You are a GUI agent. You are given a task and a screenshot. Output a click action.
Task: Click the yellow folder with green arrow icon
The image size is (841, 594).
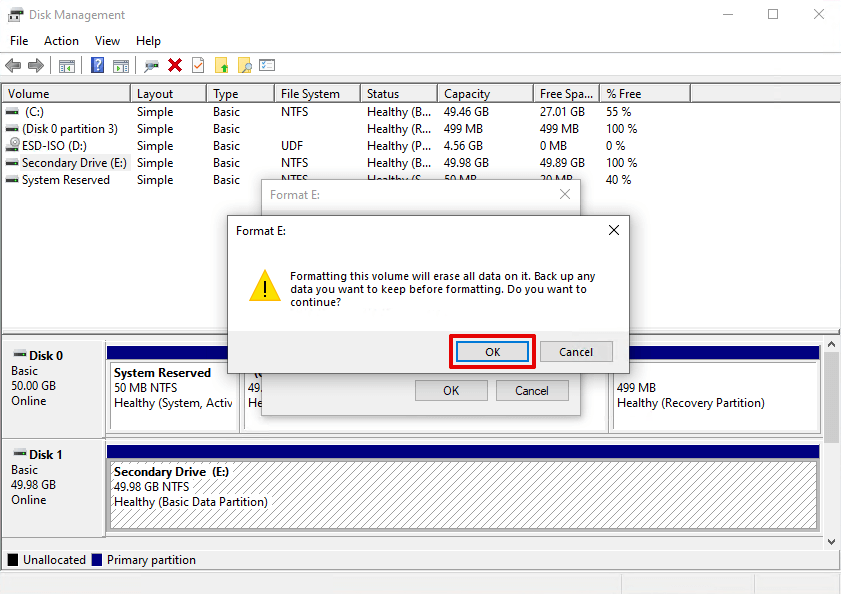click(x=222, y=65)
